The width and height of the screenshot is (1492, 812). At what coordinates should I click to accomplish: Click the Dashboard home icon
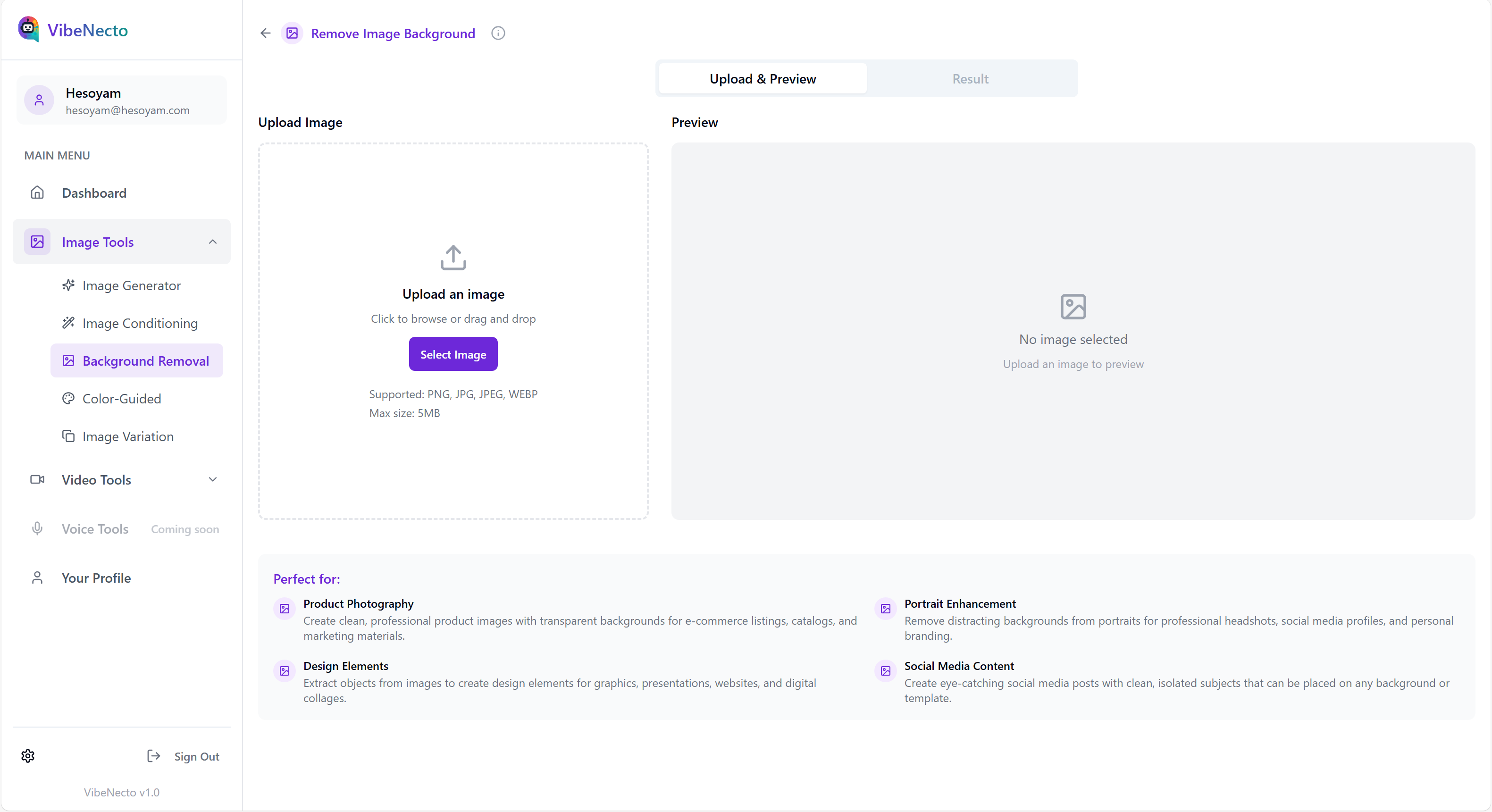(37, 193)
